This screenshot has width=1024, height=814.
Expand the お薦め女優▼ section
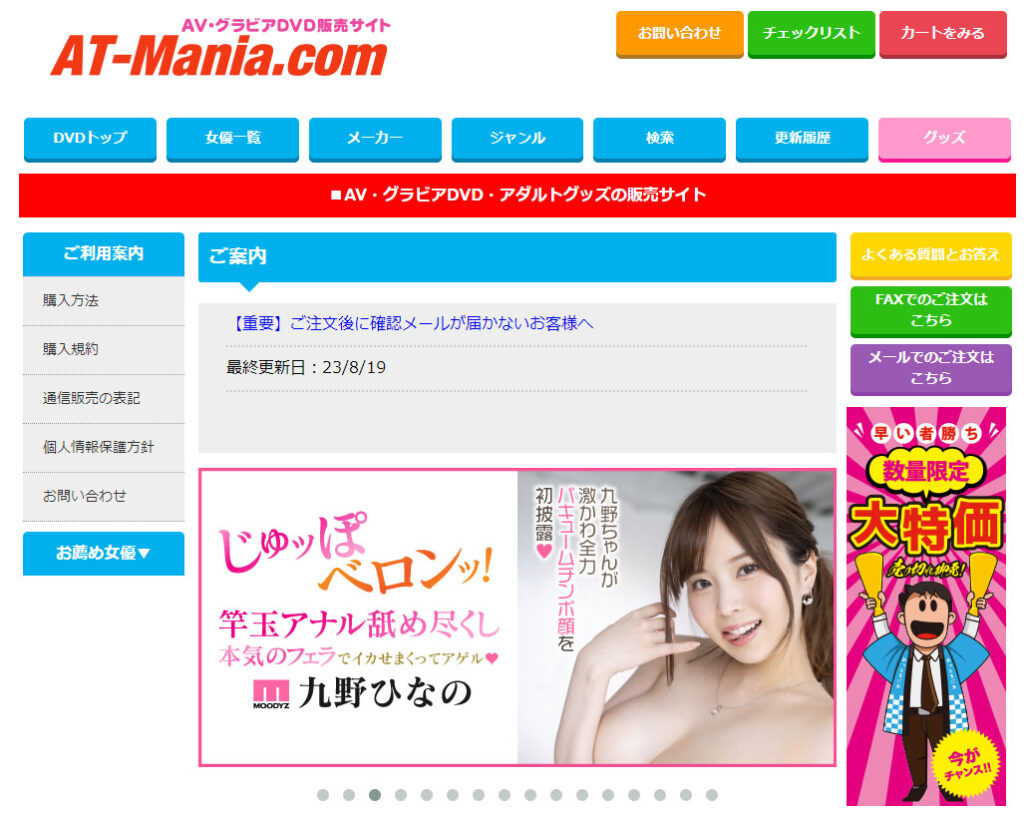coord(104,553)
